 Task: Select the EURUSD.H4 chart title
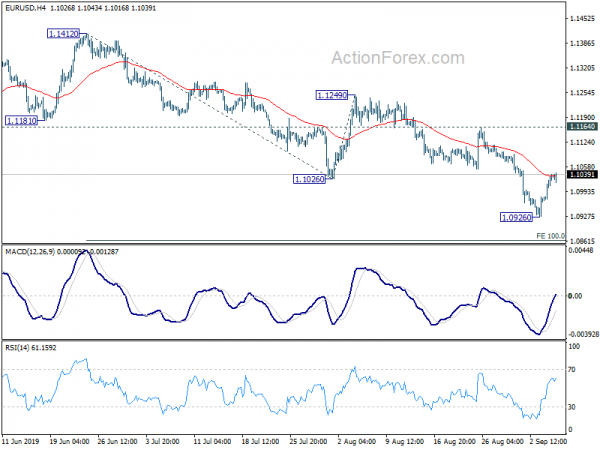(x=25, y=8)
